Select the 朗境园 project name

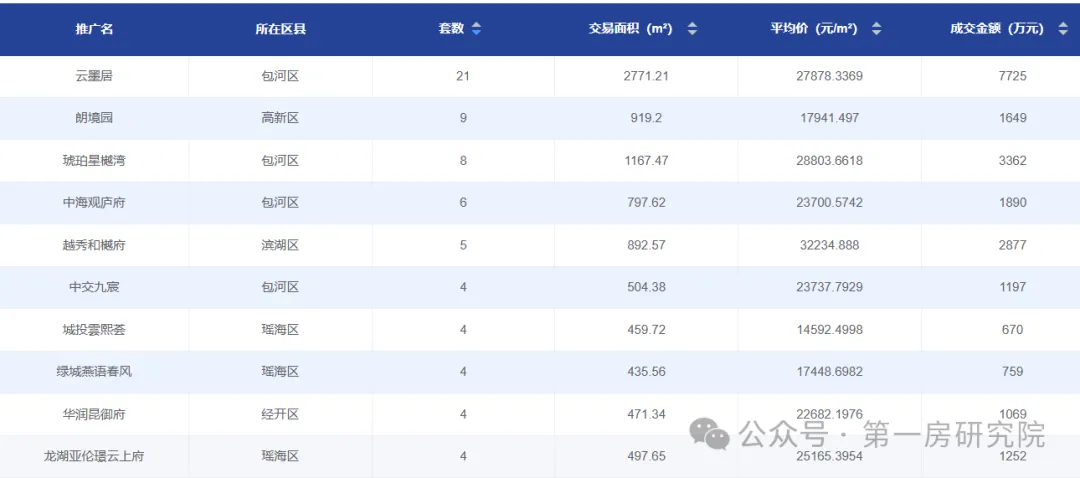94,118
